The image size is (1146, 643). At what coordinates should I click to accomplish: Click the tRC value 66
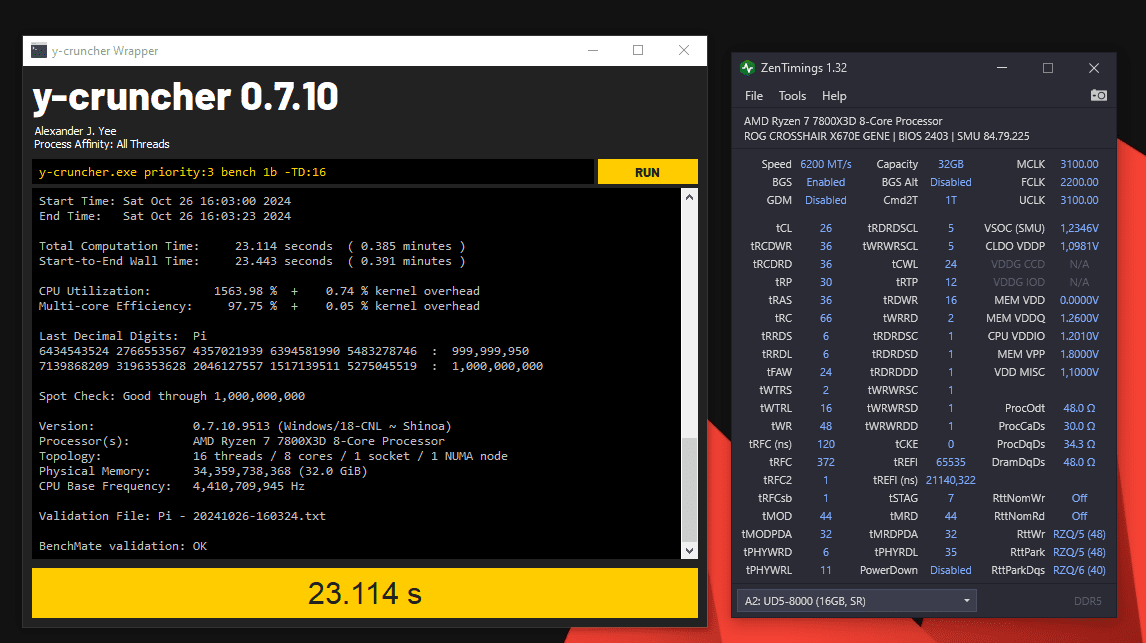(x=826, y=319)
